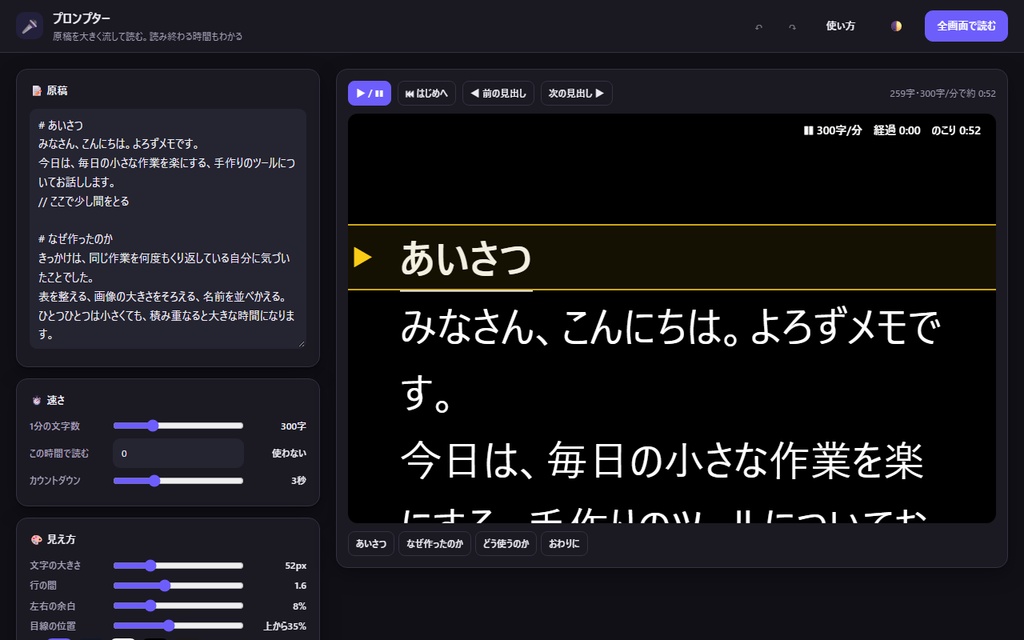1024x640 pixels.
Task: Click the 8% margin value
Action: tap(300, 606)
